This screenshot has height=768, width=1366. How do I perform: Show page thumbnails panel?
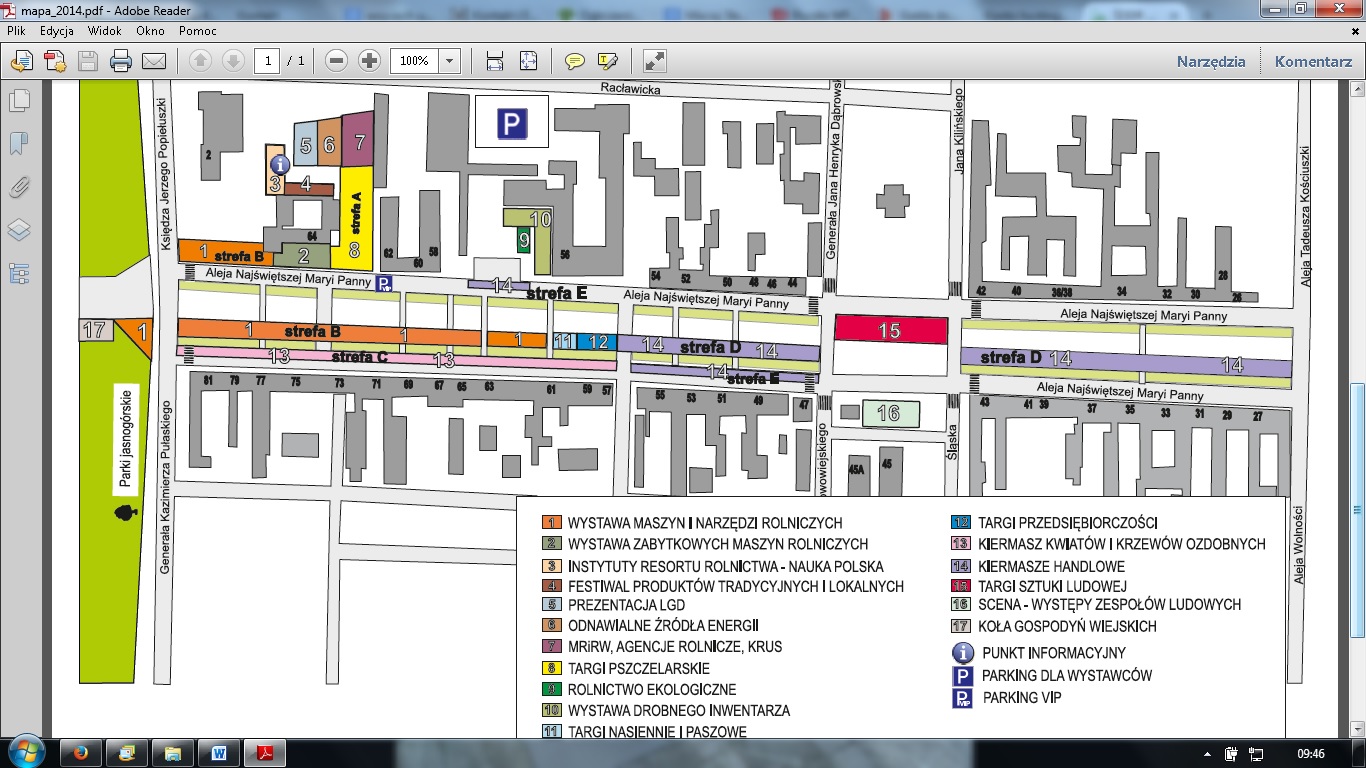pos(19,101)
